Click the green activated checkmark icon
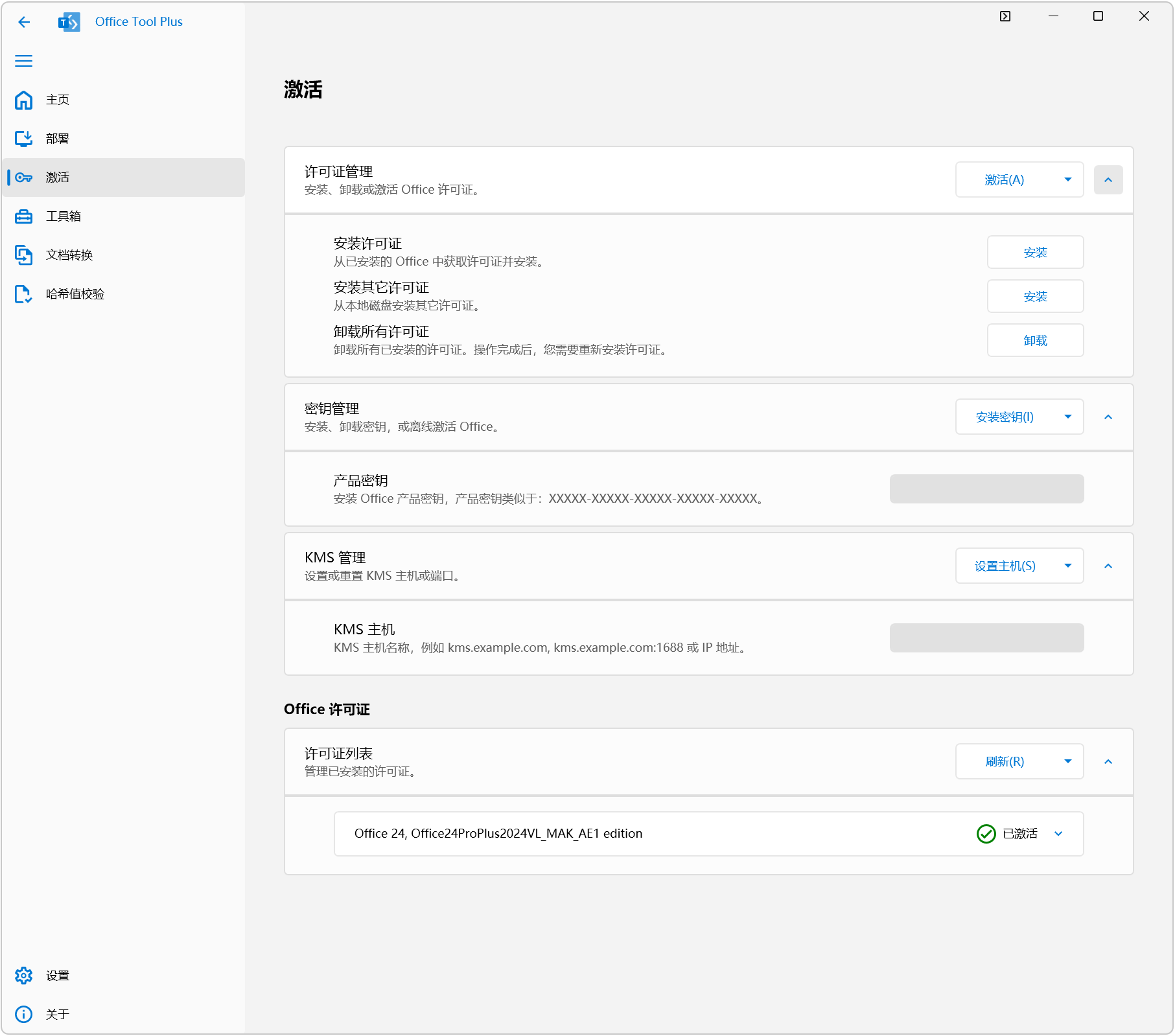Viewport: 1175px width, 1036px height. pyautogui.click(x=986, y=834)
